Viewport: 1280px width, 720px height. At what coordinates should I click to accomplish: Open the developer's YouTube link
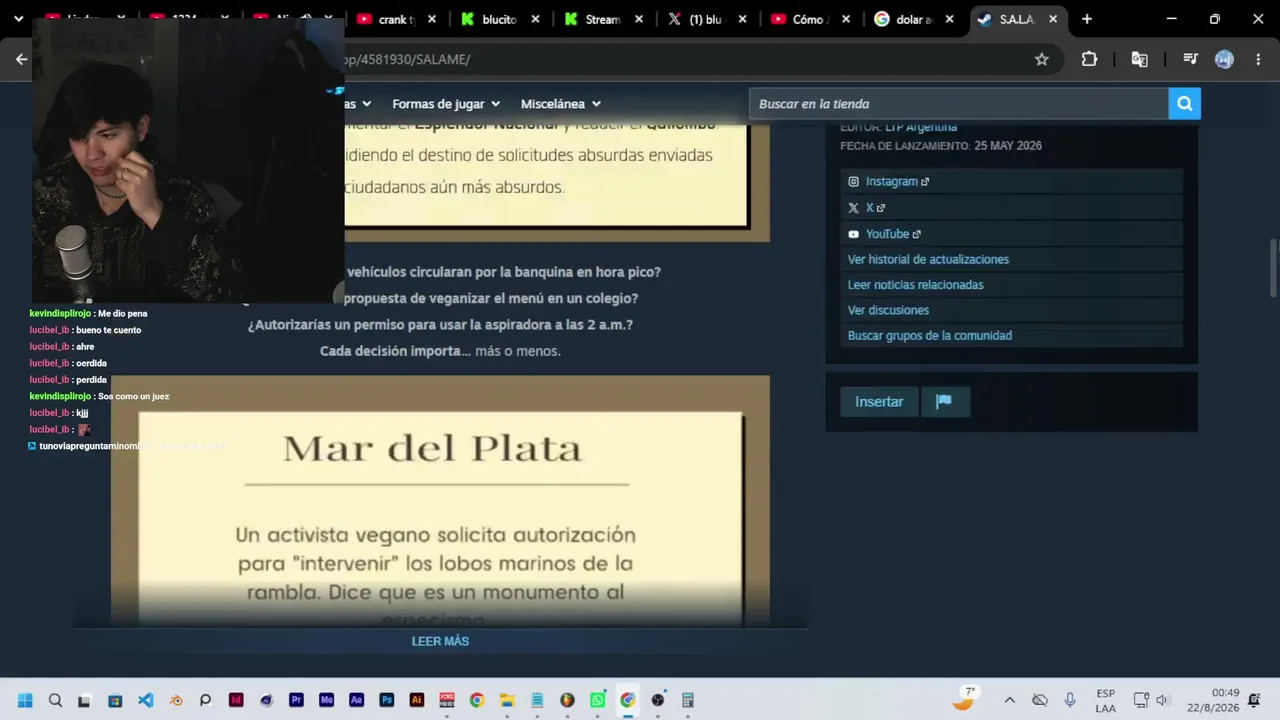(893, 234)
